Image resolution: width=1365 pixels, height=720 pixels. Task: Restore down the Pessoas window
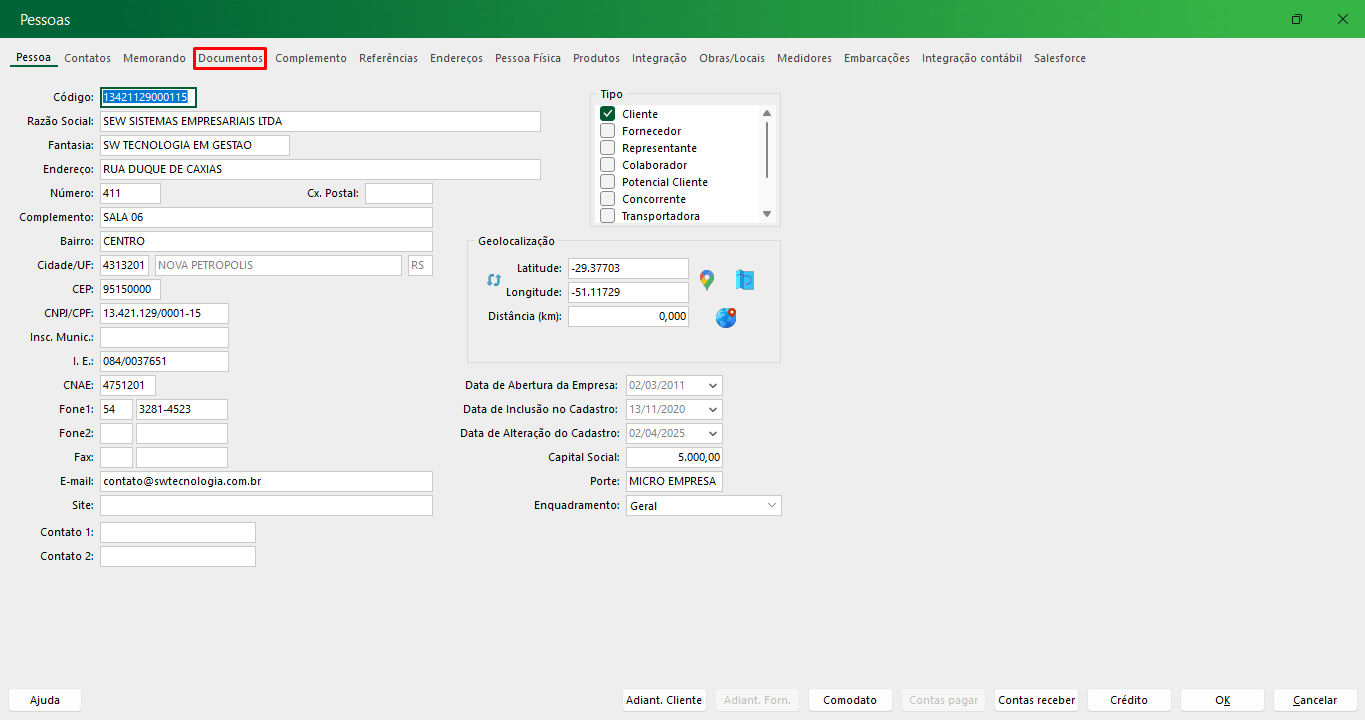pos(1297,19)
